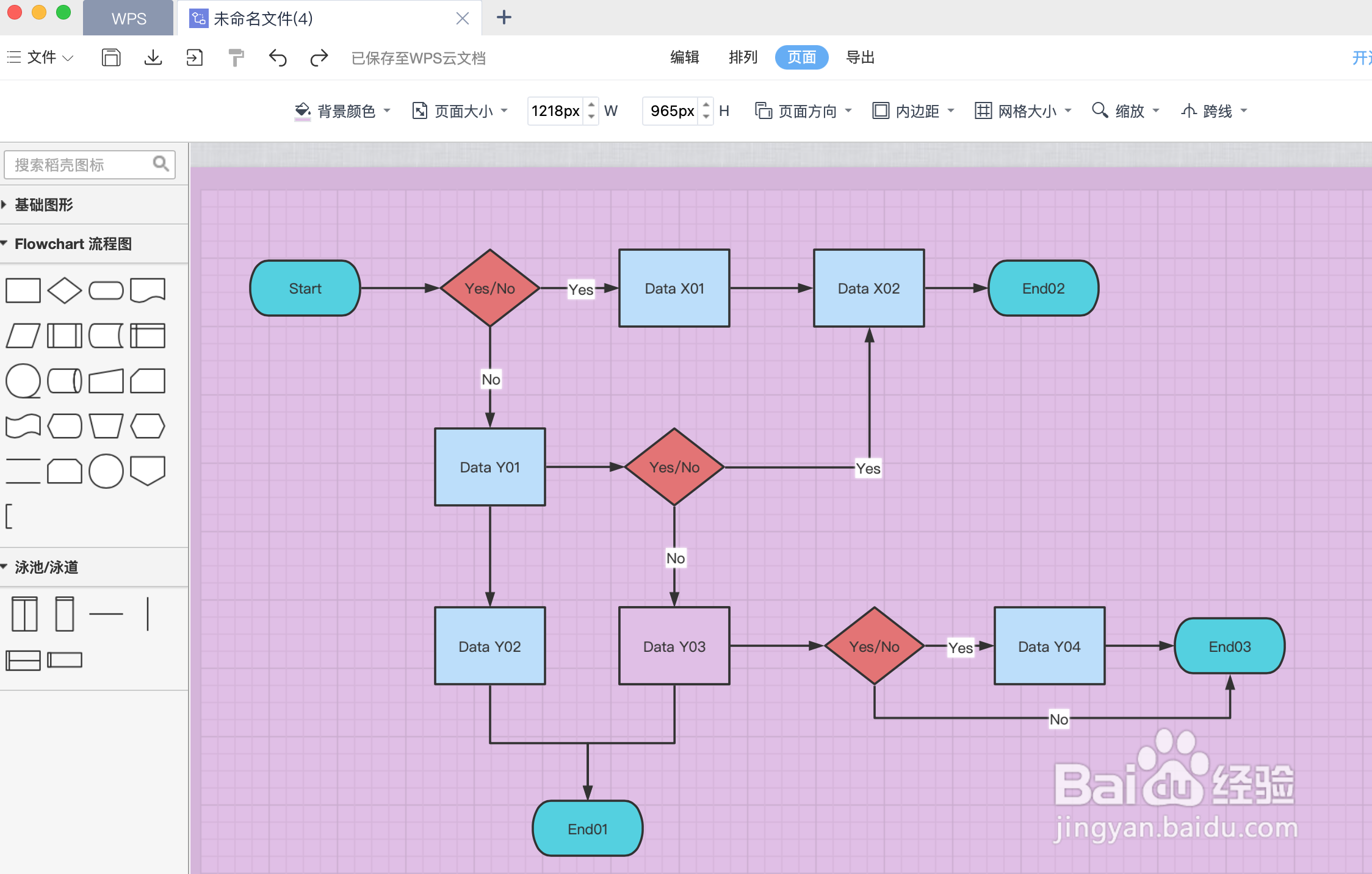Select the horizontal swimlane pool shape
Viewport: 1372px width, 874px height.
23,660
